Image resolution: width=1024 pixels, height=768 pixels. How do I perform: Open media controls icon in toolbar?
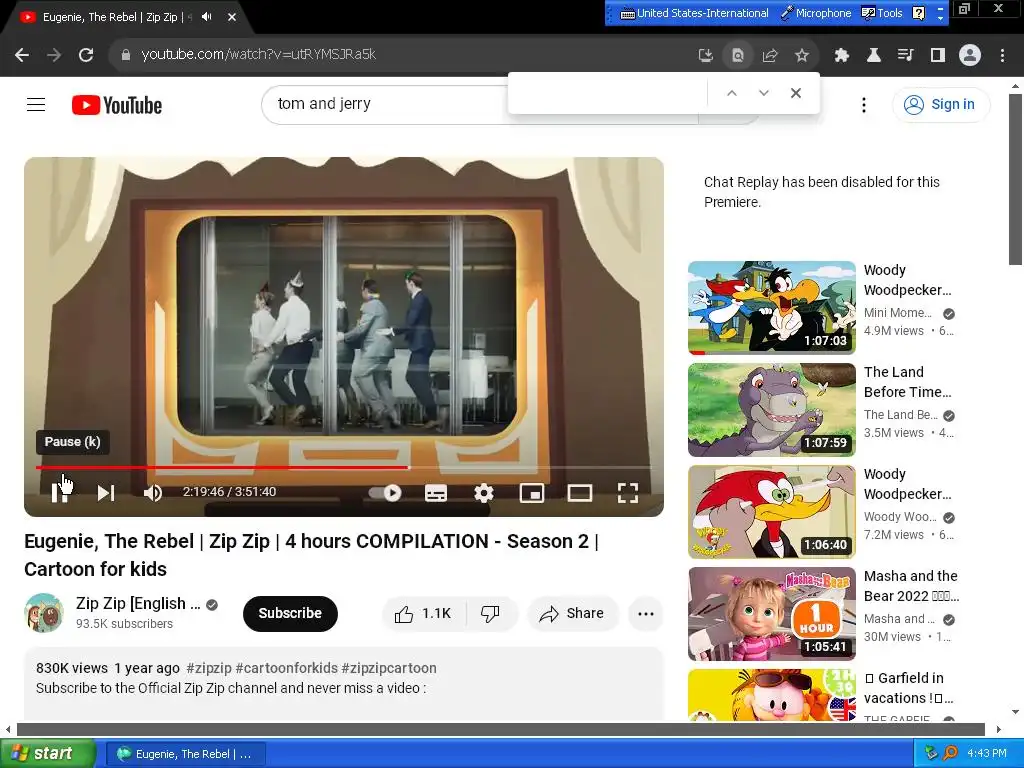[x=905, y=56]
